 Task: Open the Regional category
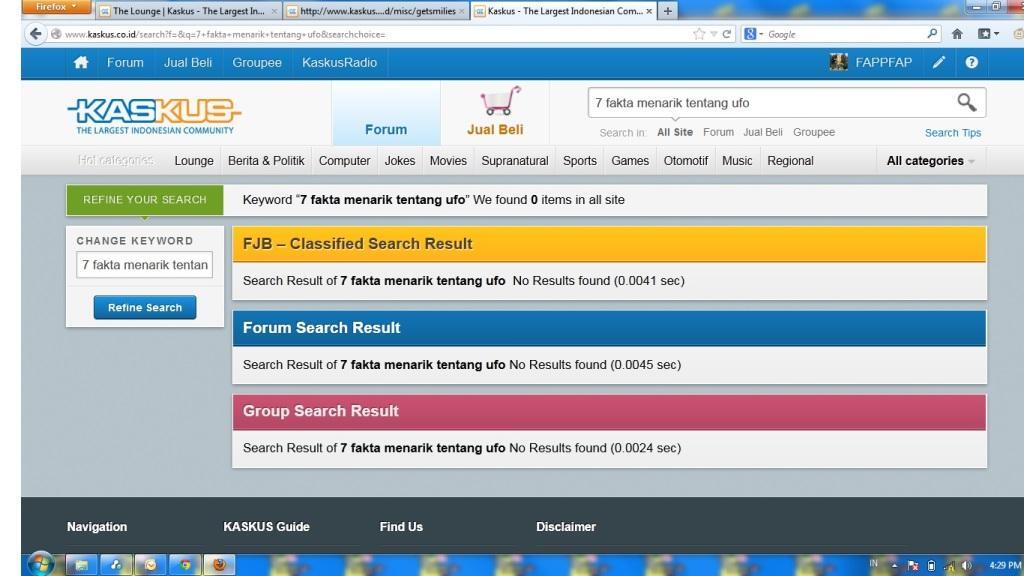coord(790,161)
